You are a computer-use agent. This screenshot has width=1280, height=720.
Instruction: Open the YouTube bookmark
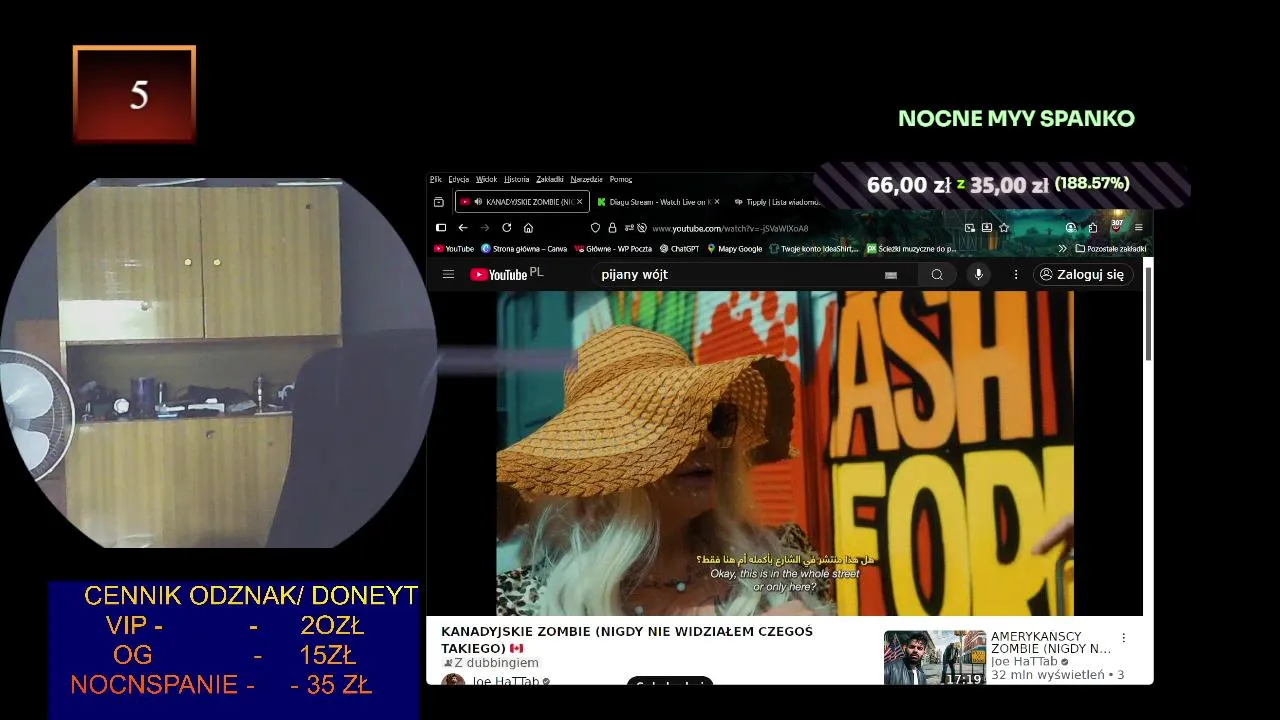[x=454, y=249]
